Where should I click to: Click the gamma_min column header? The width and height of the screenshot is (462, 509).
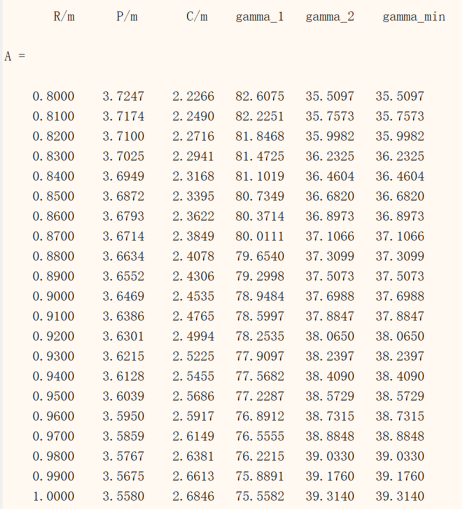[414, 17]
